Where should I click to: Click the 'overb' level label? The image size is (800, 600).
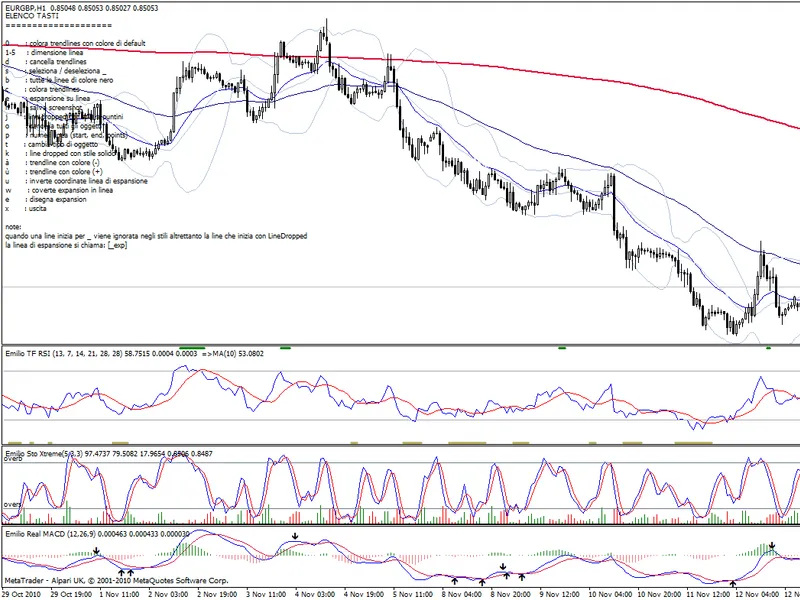pos(13,459)
